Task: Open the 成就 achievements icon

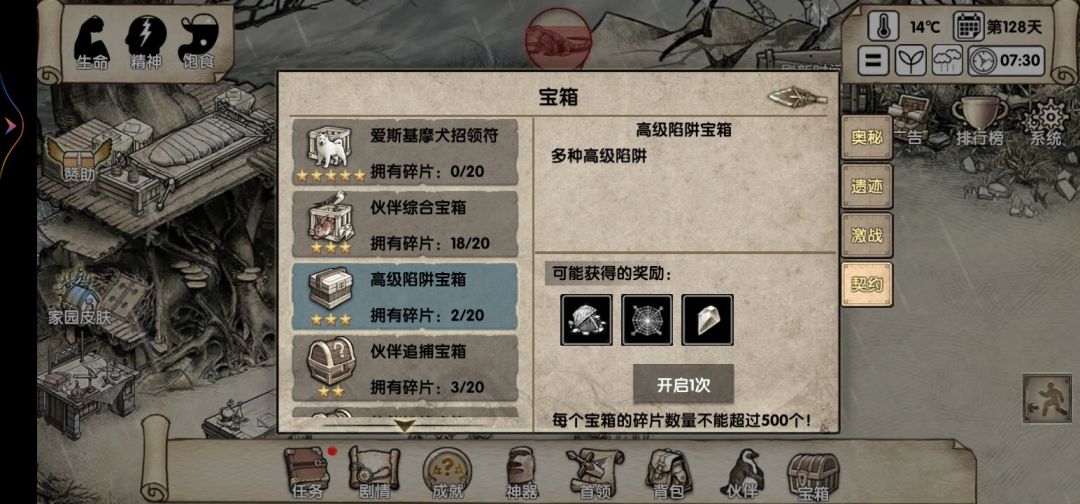Action: click(448, 473)
